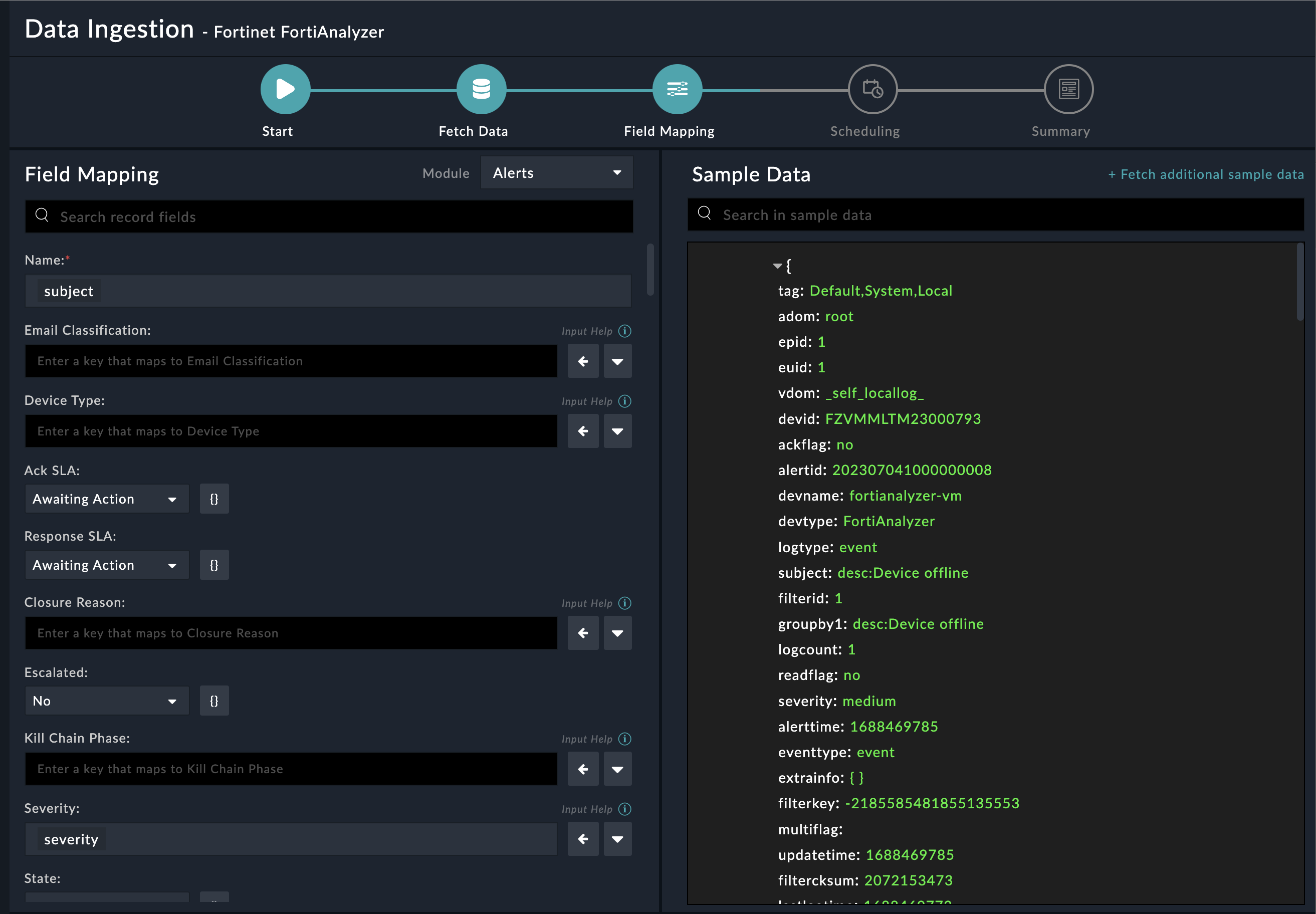Click the Severity field containing severity
This screenshot has width=1316, height=914.
click(x=291, y=839)
